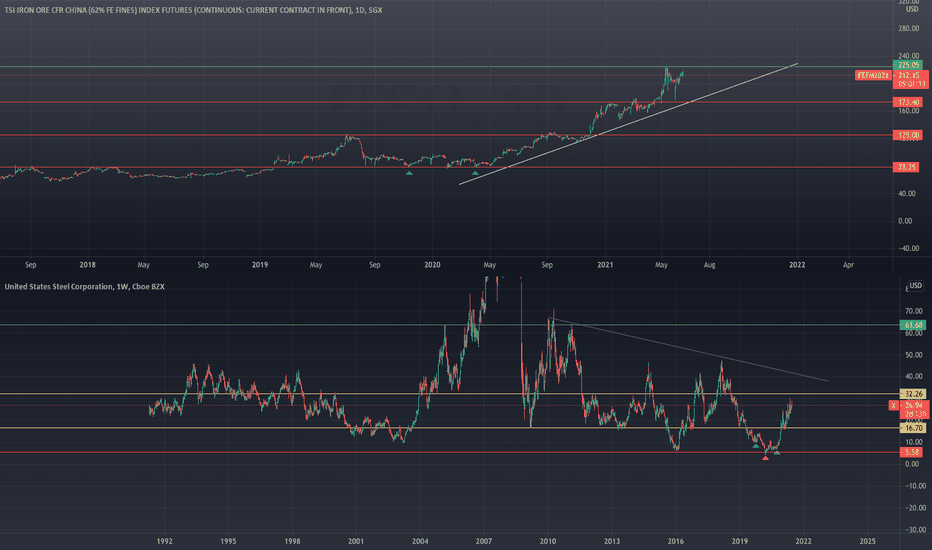
Task: Click the 2021 label on iron ore time axis
Action: tap(605, 265)
